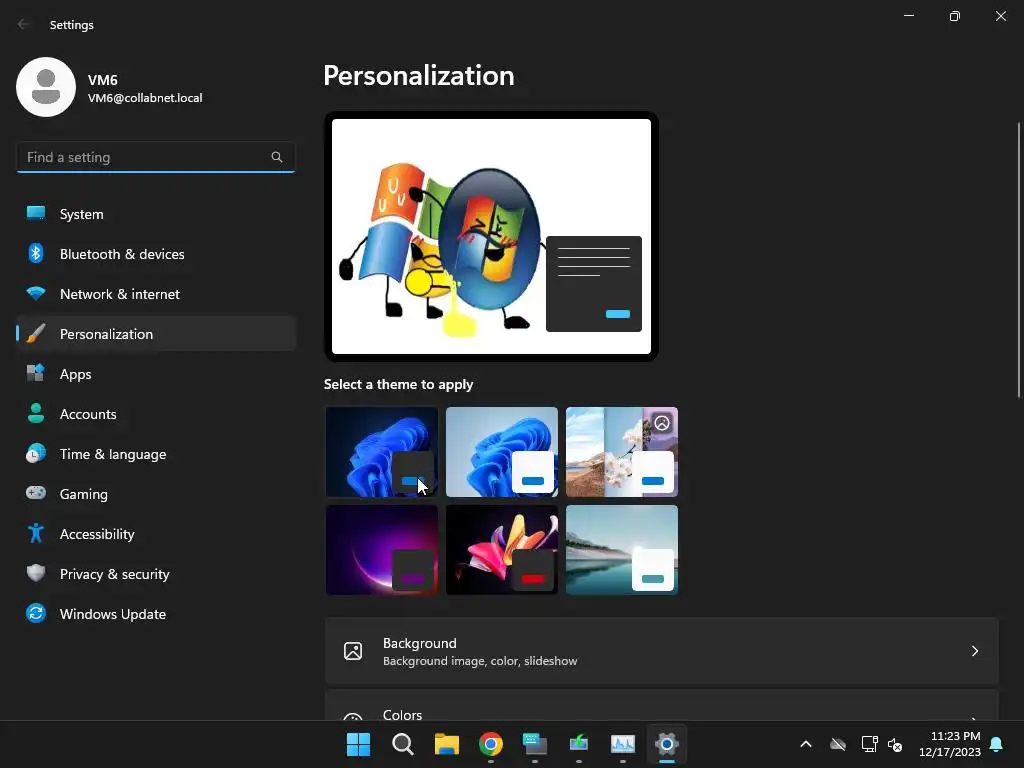Viewport: 1024px width, 768px height.
Task: Open the Task Manager performance graph taskbar app
Action: click(622, 744)
